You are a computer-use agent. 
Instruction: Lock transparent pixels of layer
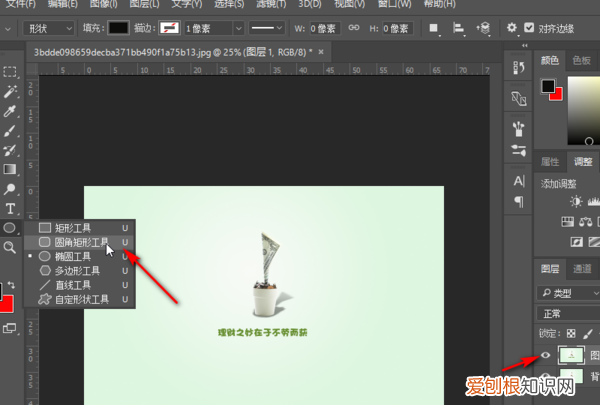coord(571,333)
